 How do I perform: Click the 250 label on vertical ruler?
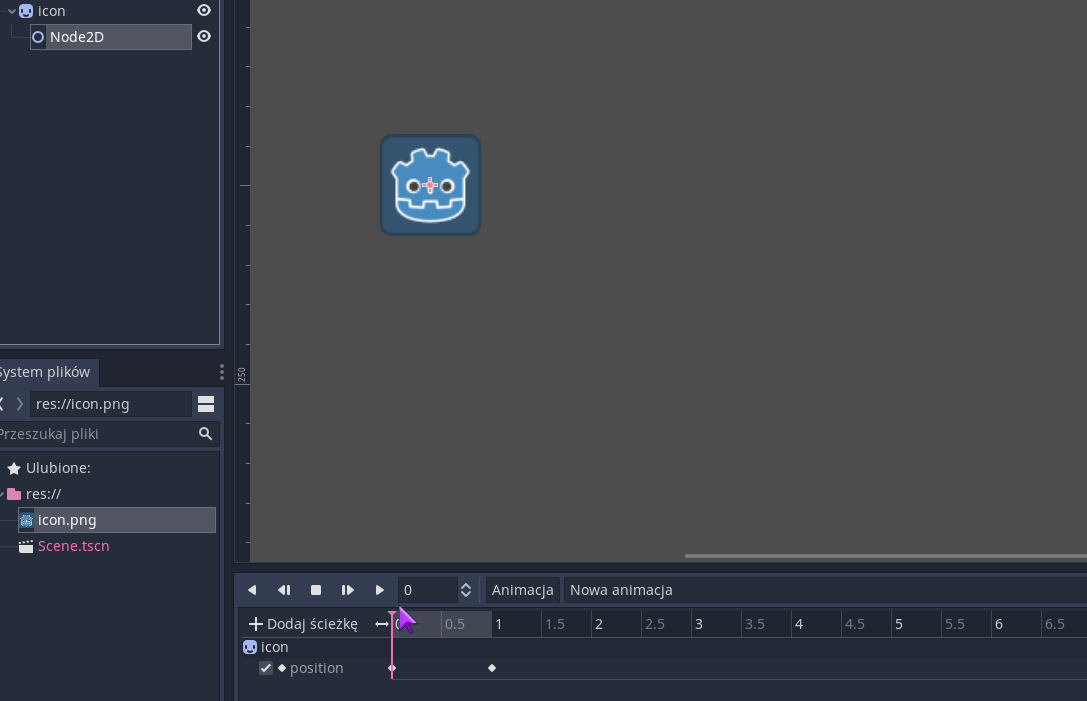241,375
